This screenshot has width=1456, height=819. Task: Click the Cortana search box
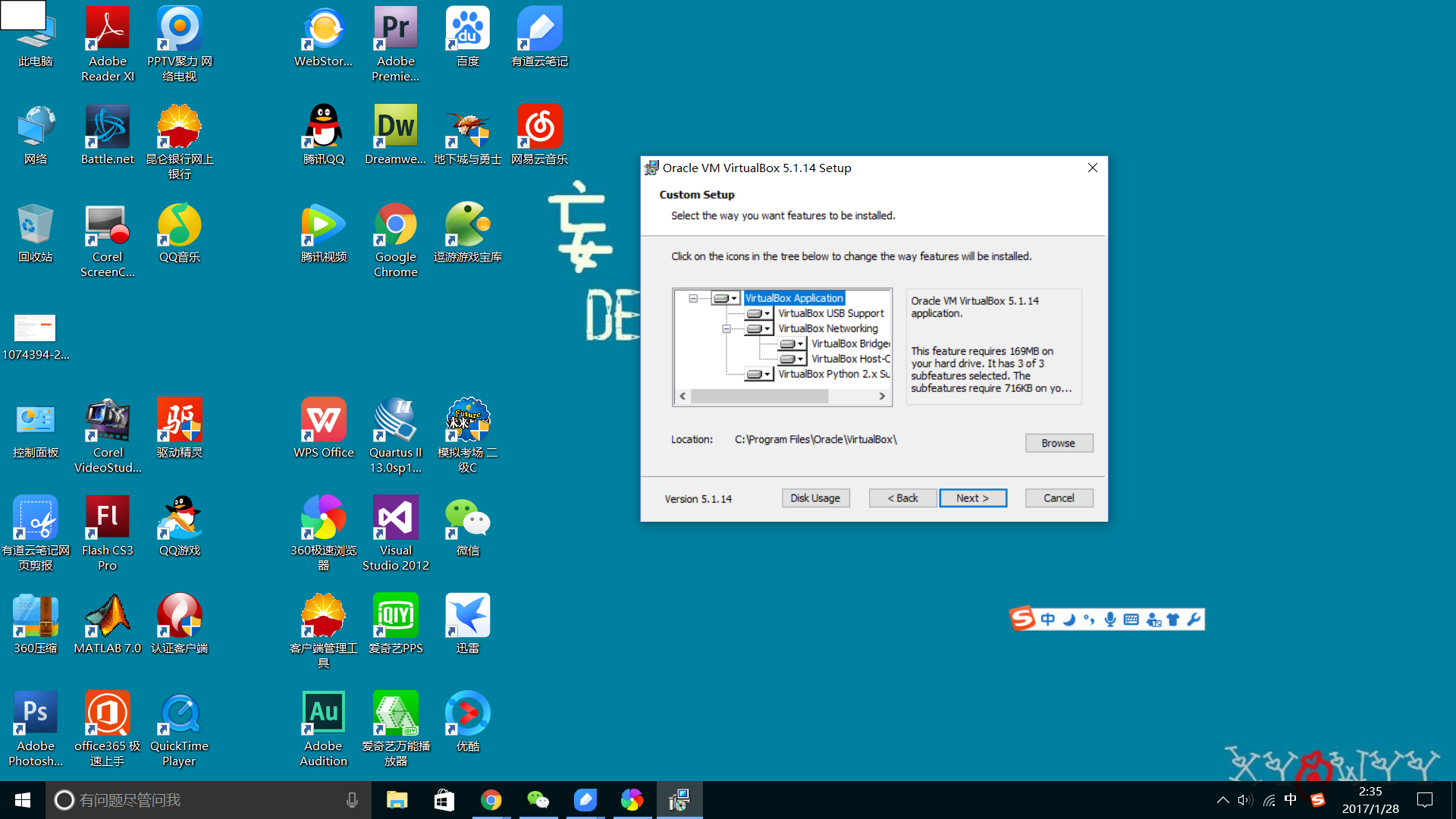click(209, 800)
